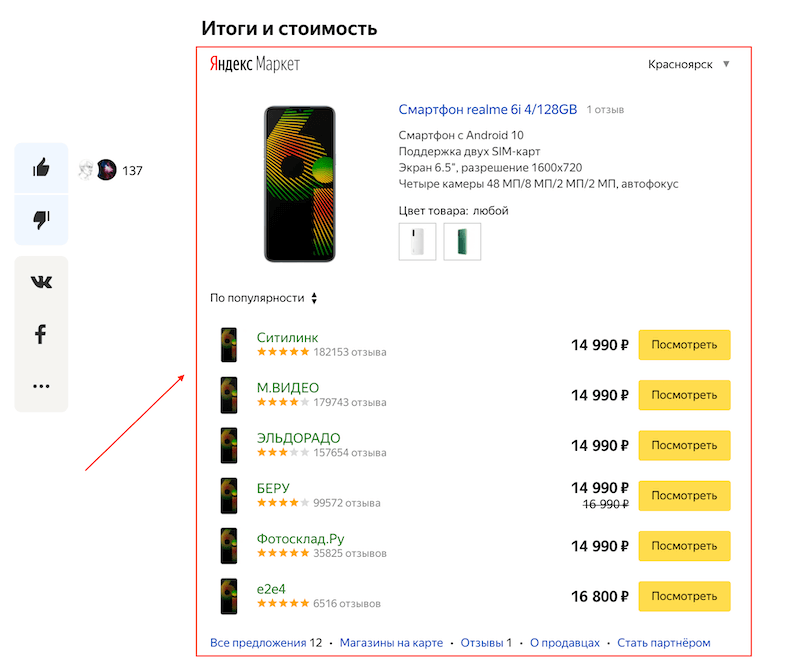Open the 'Смартфон realme 6i 4/128GB' link
The height and width of the screenshot is (662, 800).
click(x=487, y=110)
